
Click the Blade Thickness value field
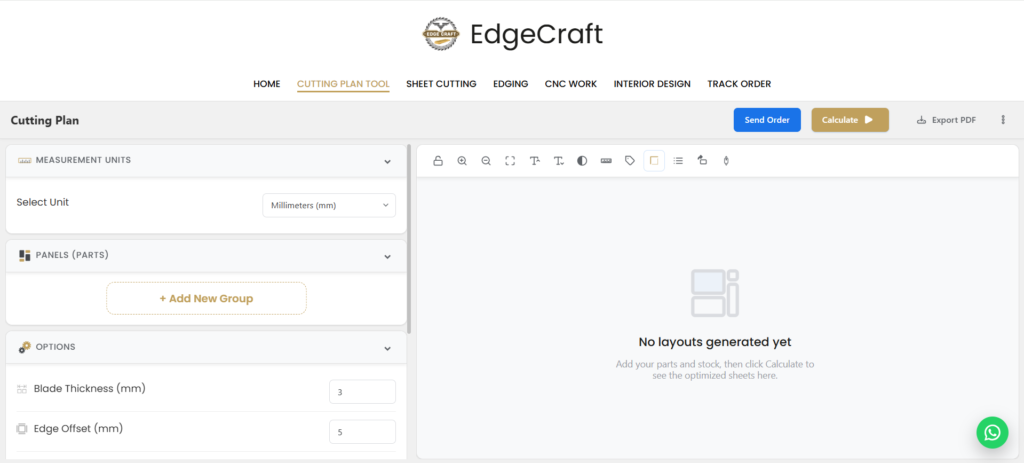pos(362,392)
